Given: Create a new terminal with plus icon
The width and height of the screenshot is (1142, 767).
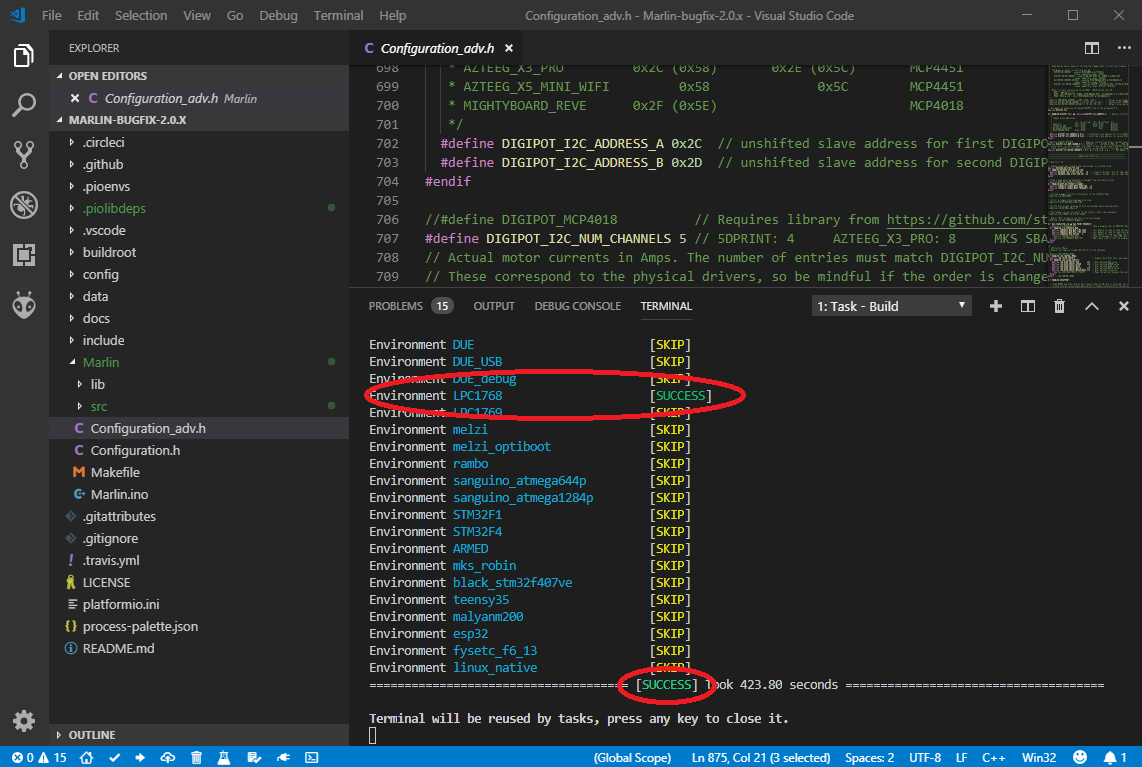Looking at the screenshot, I should coord(996,307).
